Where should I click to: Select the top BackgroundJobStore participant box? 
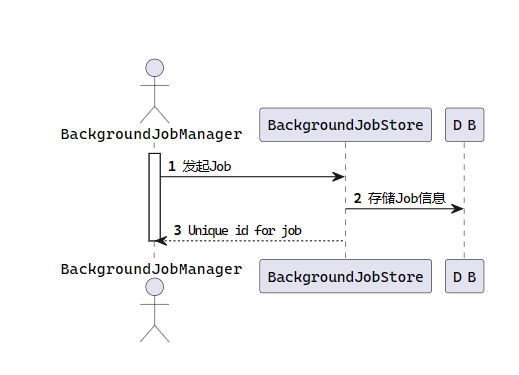(345, 125)
